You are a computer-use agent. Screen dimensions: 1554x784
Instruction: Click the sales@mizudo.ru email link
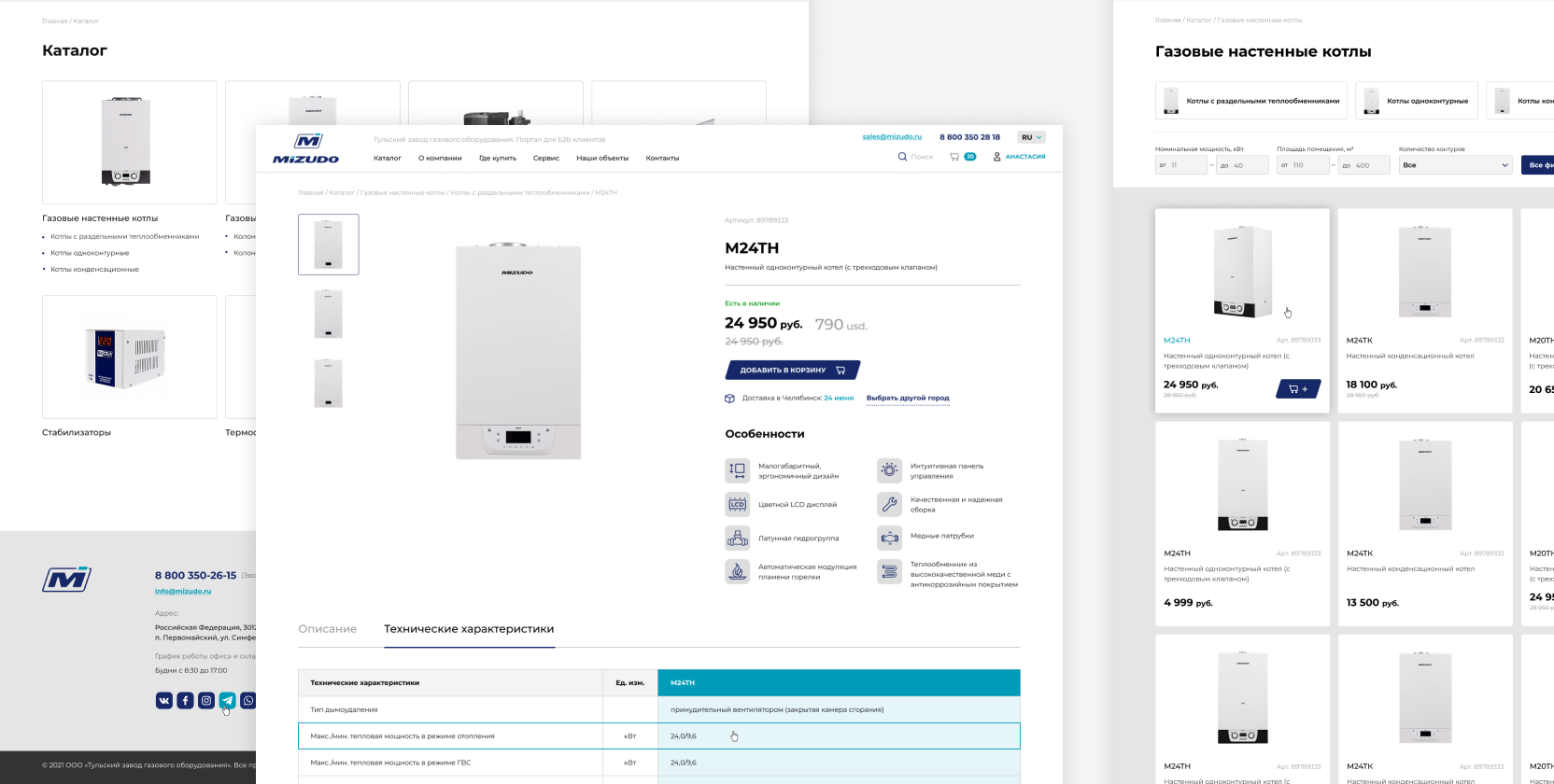(x=892, y=137)
